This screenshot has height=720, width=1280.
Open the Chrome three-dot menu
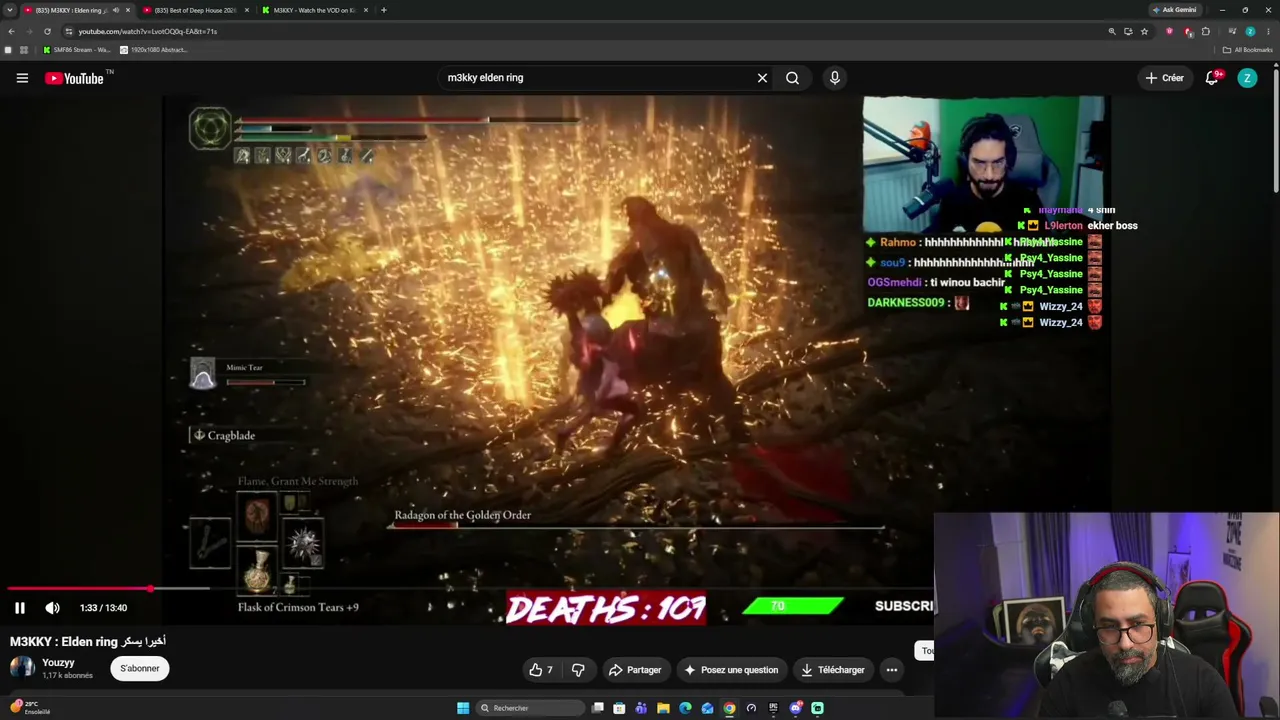pyautogui.click(x=1268, y=31)
